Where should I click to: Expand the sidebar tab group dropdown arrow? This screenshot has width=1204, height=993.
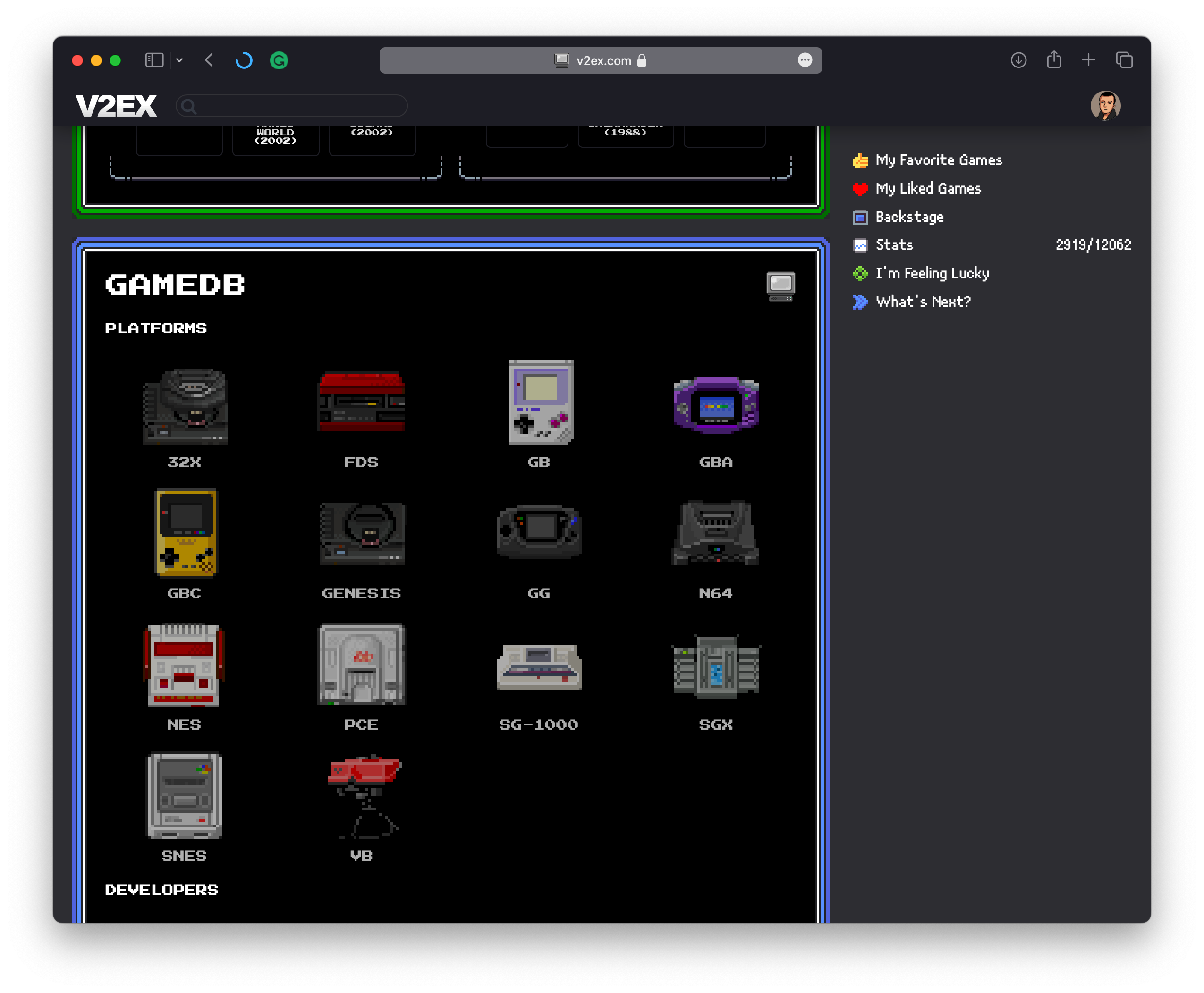[x=180, y=60]
